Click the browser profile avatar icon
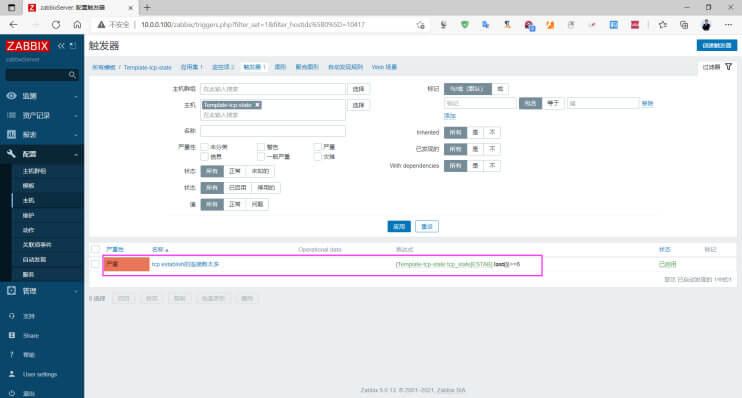This screenshot has width=742, height=398. click(706, 25)
